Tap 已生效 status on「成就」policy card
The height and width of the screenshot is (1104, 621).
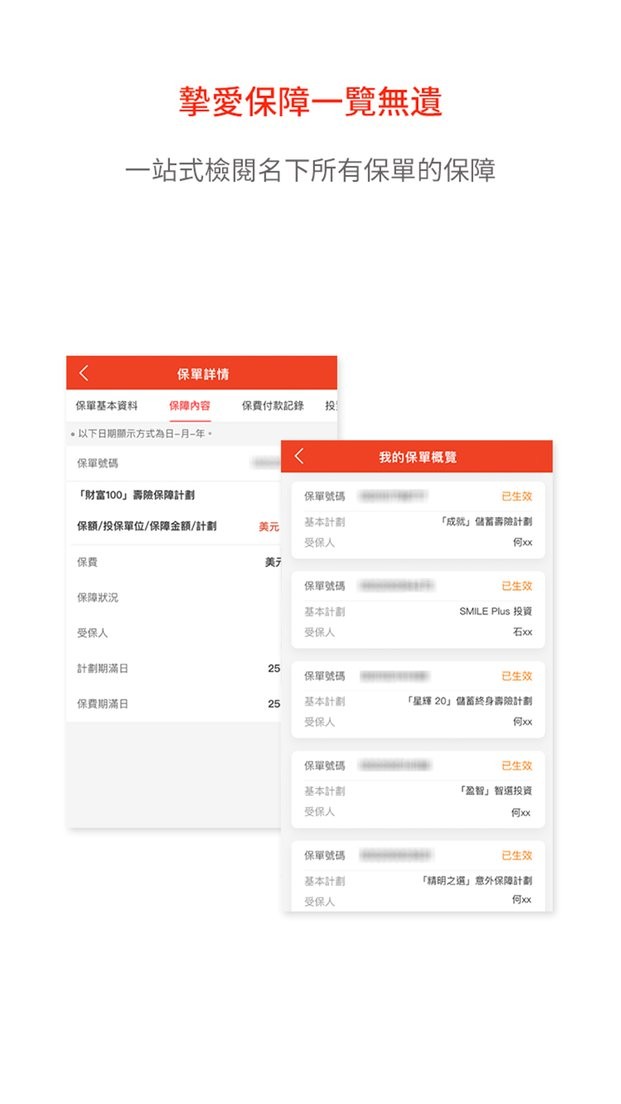point(516,496)
